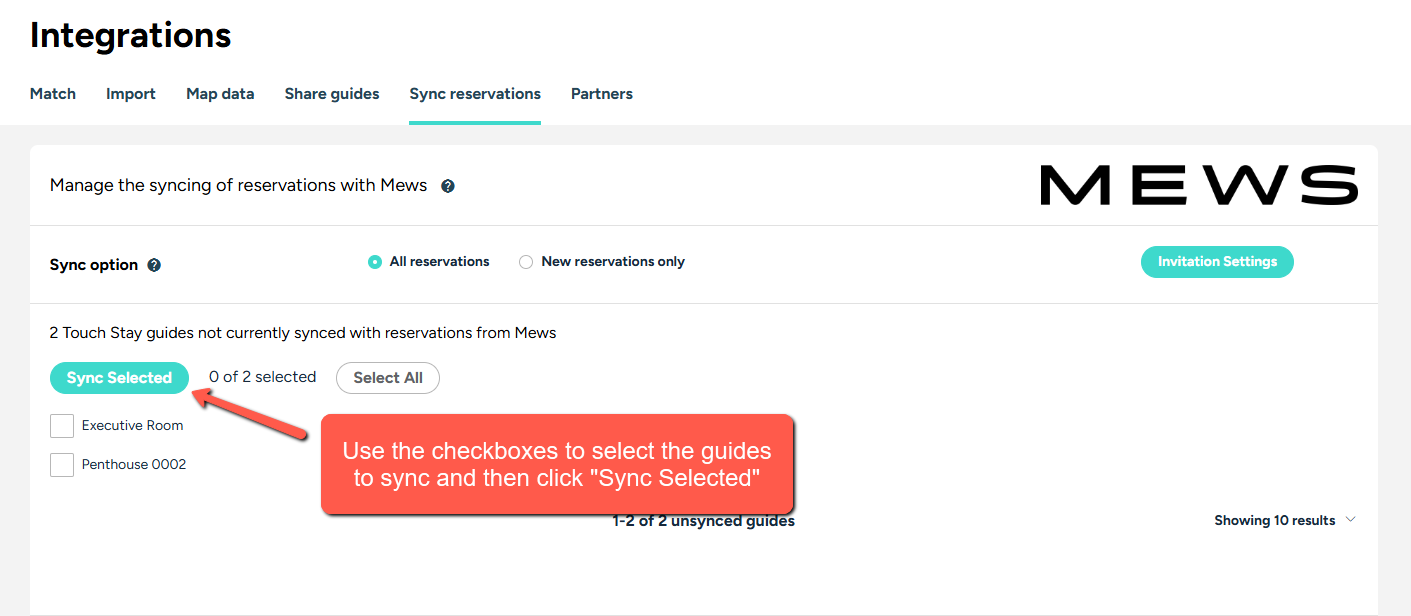1411x616 pixels.
Task: Click the Penthouse 0002 guide name
Action: coord(134,464)
